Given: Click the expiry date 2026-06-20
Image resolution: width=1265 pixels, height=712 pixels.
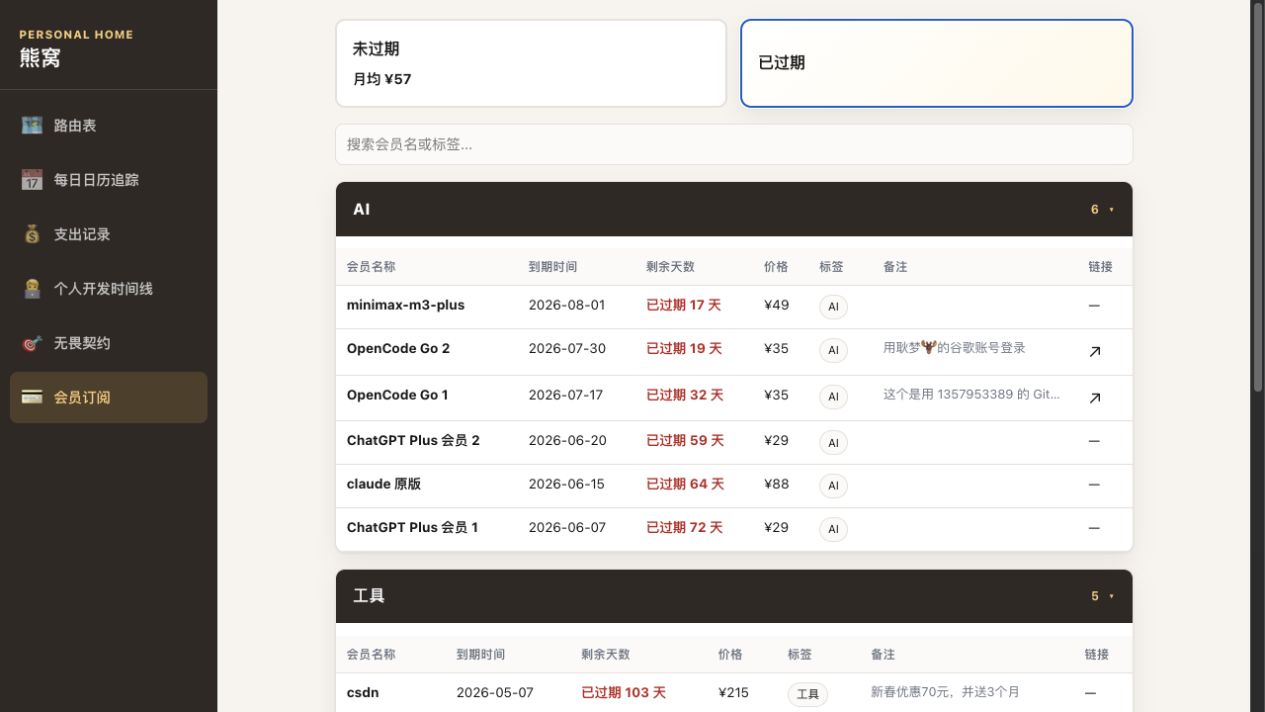Looking at the screenshot, I should (567, 440).
